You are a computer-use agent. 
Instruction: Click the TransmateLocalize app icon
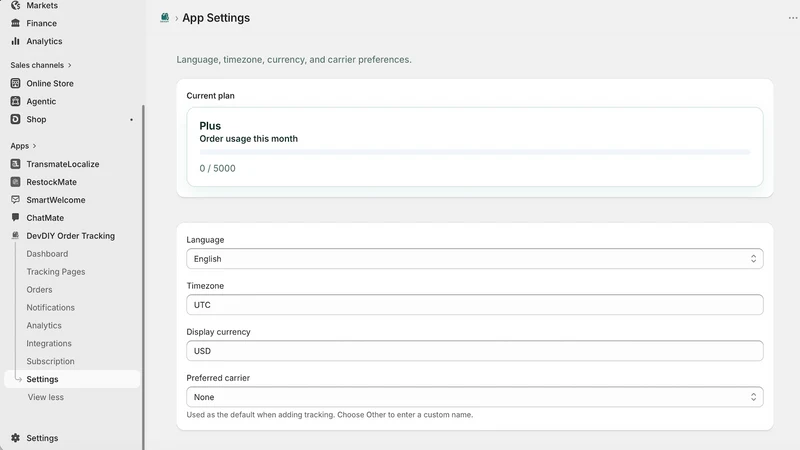tap(15, 164)
